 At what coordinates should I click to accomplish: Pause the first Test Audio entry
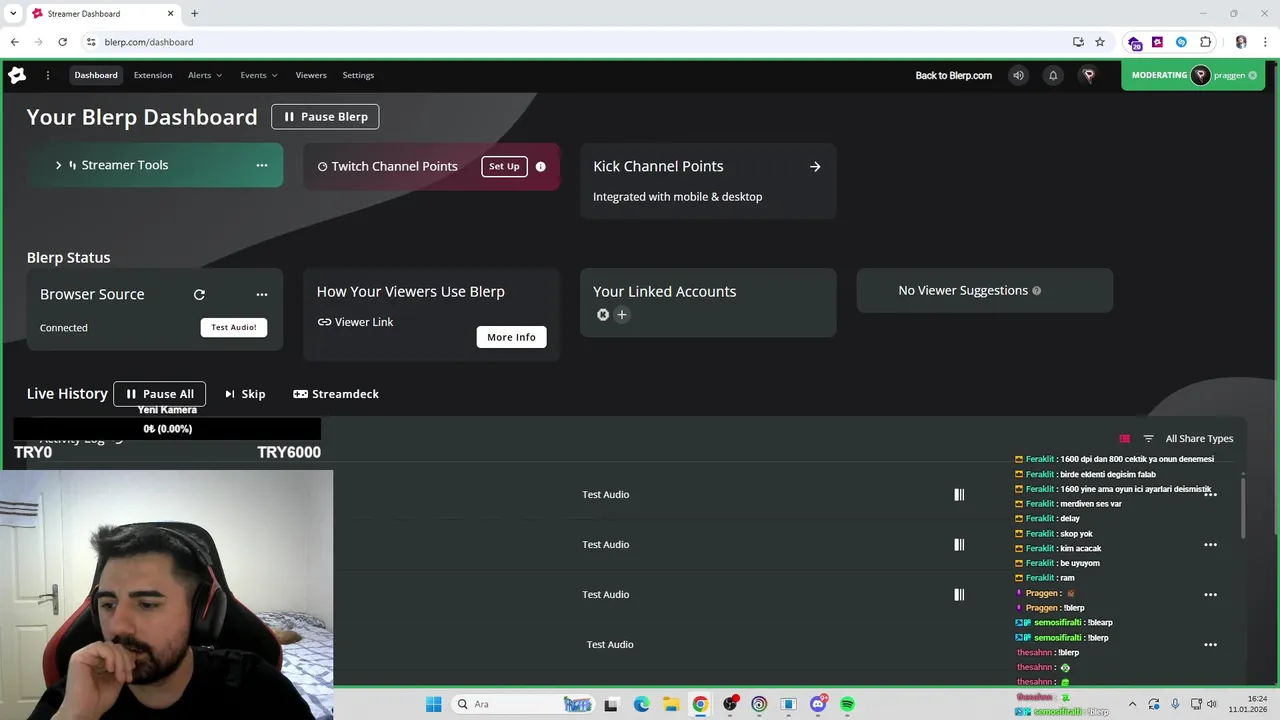point(959,494)
